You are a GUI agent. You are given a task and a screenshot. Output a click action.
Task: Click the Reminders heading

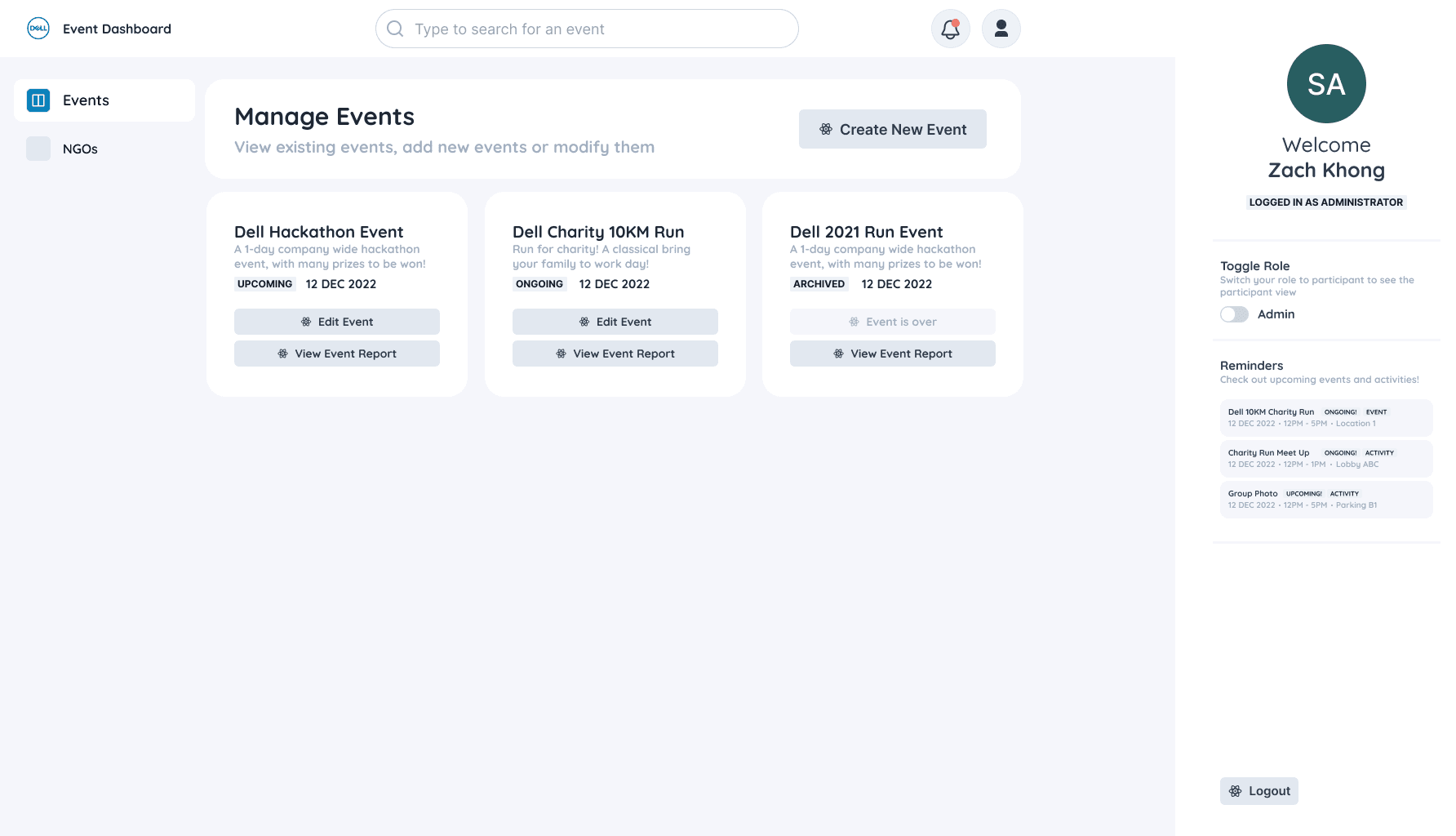click(x=1252, y=366)
